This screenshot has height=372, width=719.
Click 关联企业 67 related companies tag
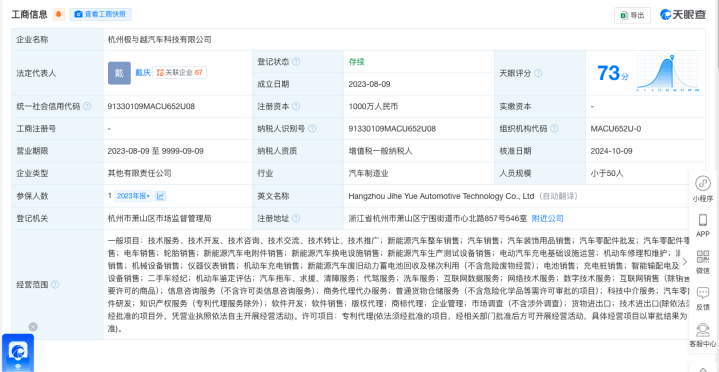179,72
